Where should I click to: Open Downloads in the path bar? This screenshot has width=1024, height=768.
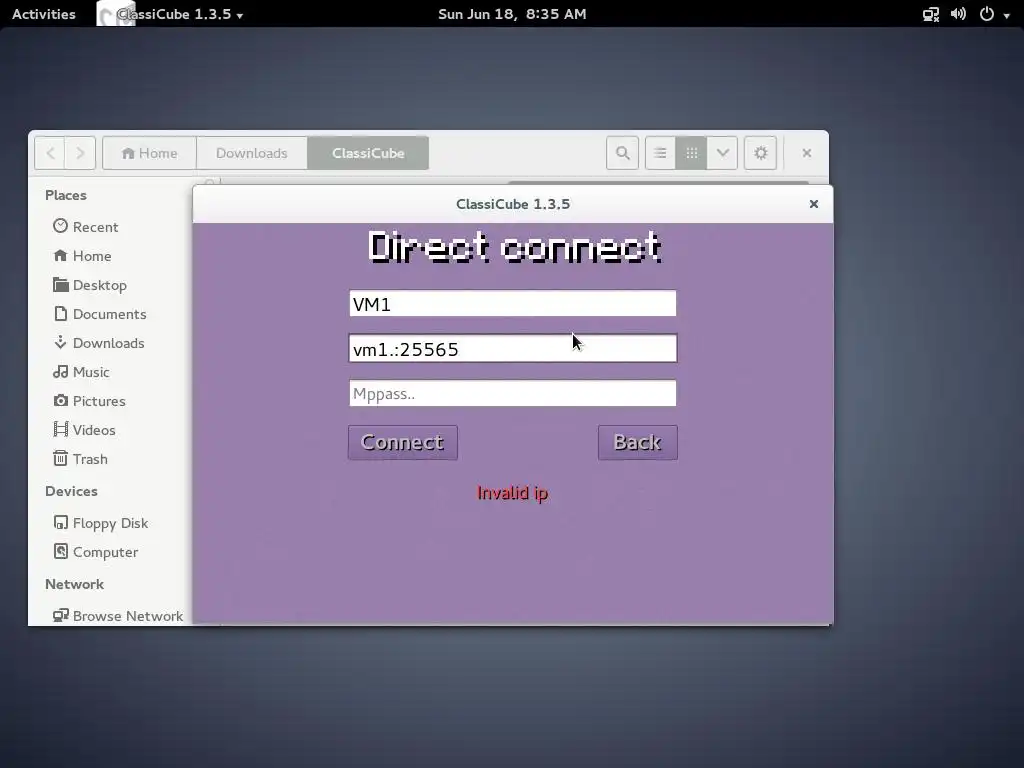[x=251, y=153]
